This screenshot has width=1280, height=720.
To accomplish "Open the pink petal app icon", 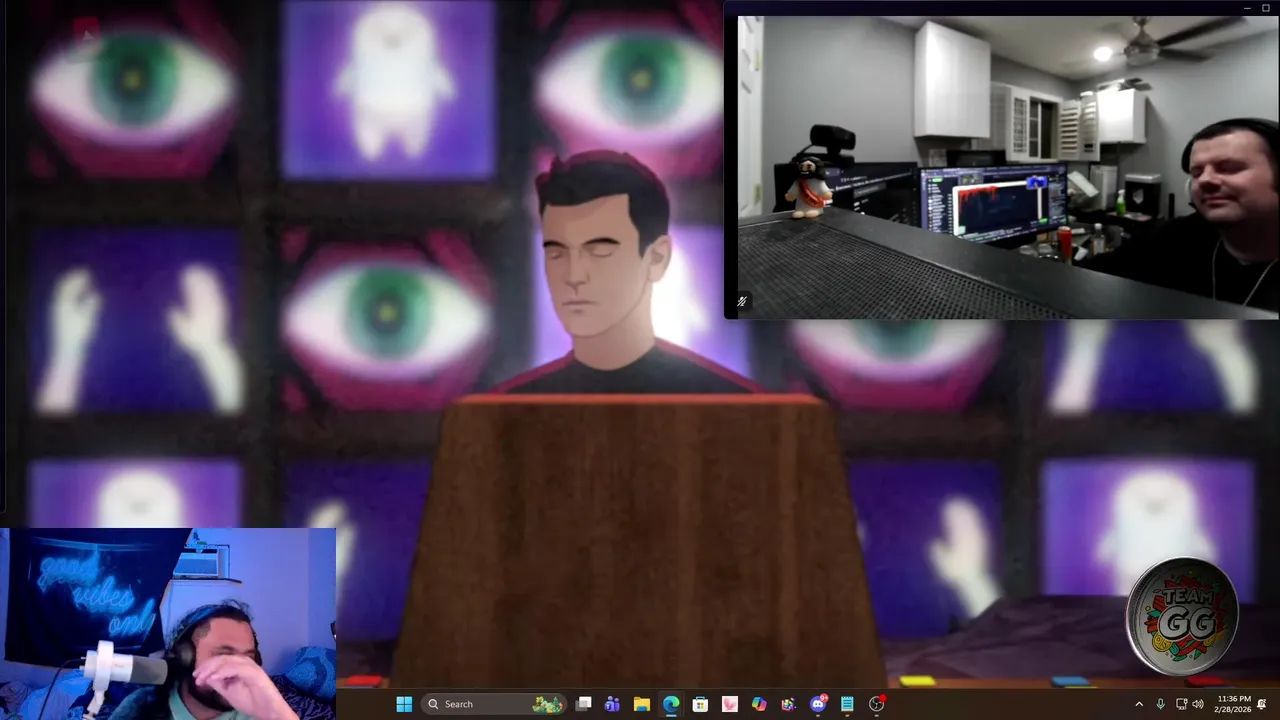I will click(729, 704).
